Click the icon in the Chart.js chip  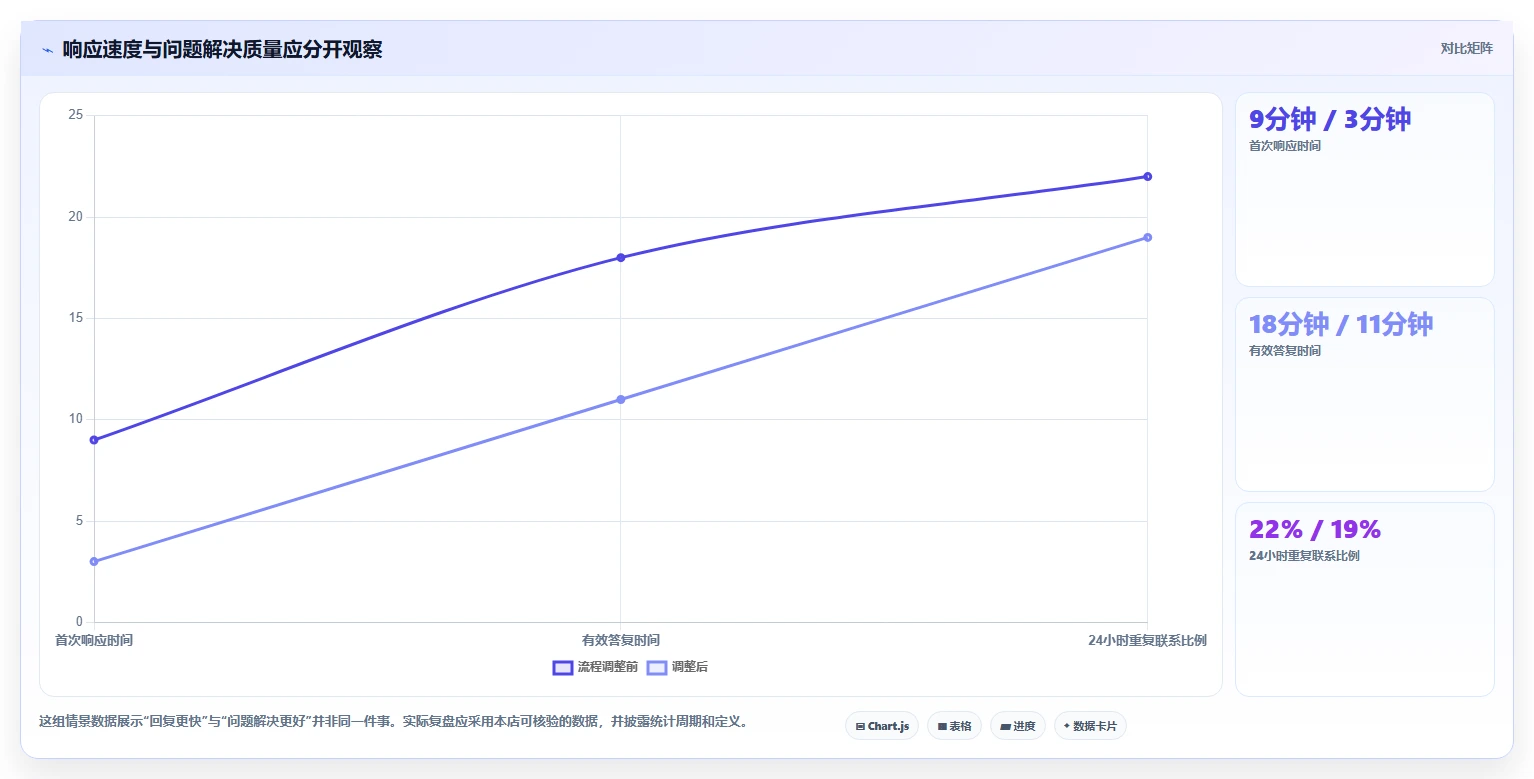[x=860, y=727]
